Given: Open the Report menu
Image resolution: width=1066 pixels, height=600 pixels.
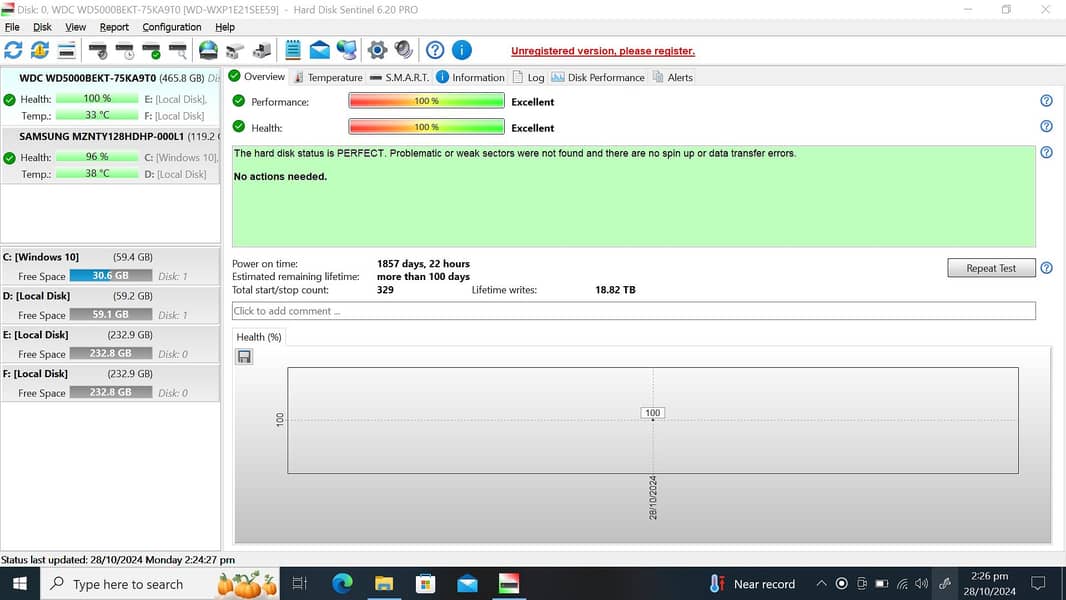Looking at the screenshot, I should click(x=114, y=27).
